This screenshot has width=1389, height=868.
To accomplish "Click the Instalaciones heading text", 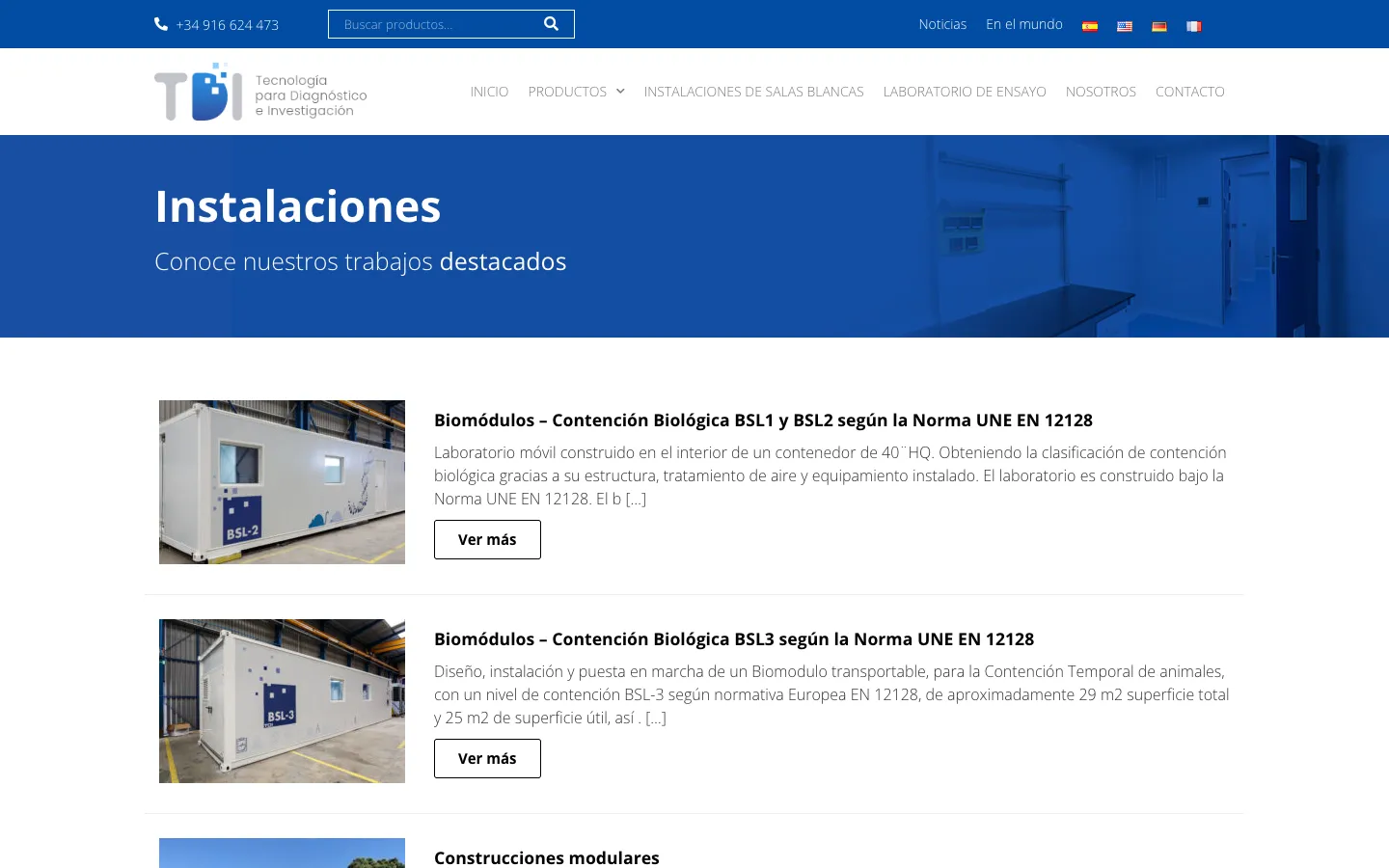I will pyautogui.click(x=298, y=206).
